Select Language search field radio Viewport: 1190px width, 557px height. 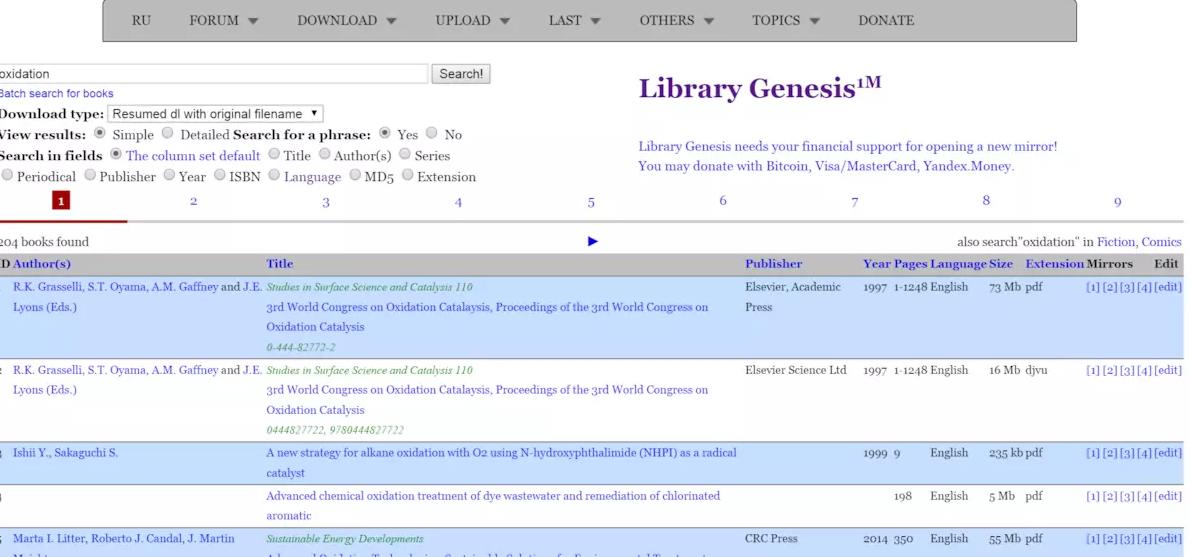274,175
